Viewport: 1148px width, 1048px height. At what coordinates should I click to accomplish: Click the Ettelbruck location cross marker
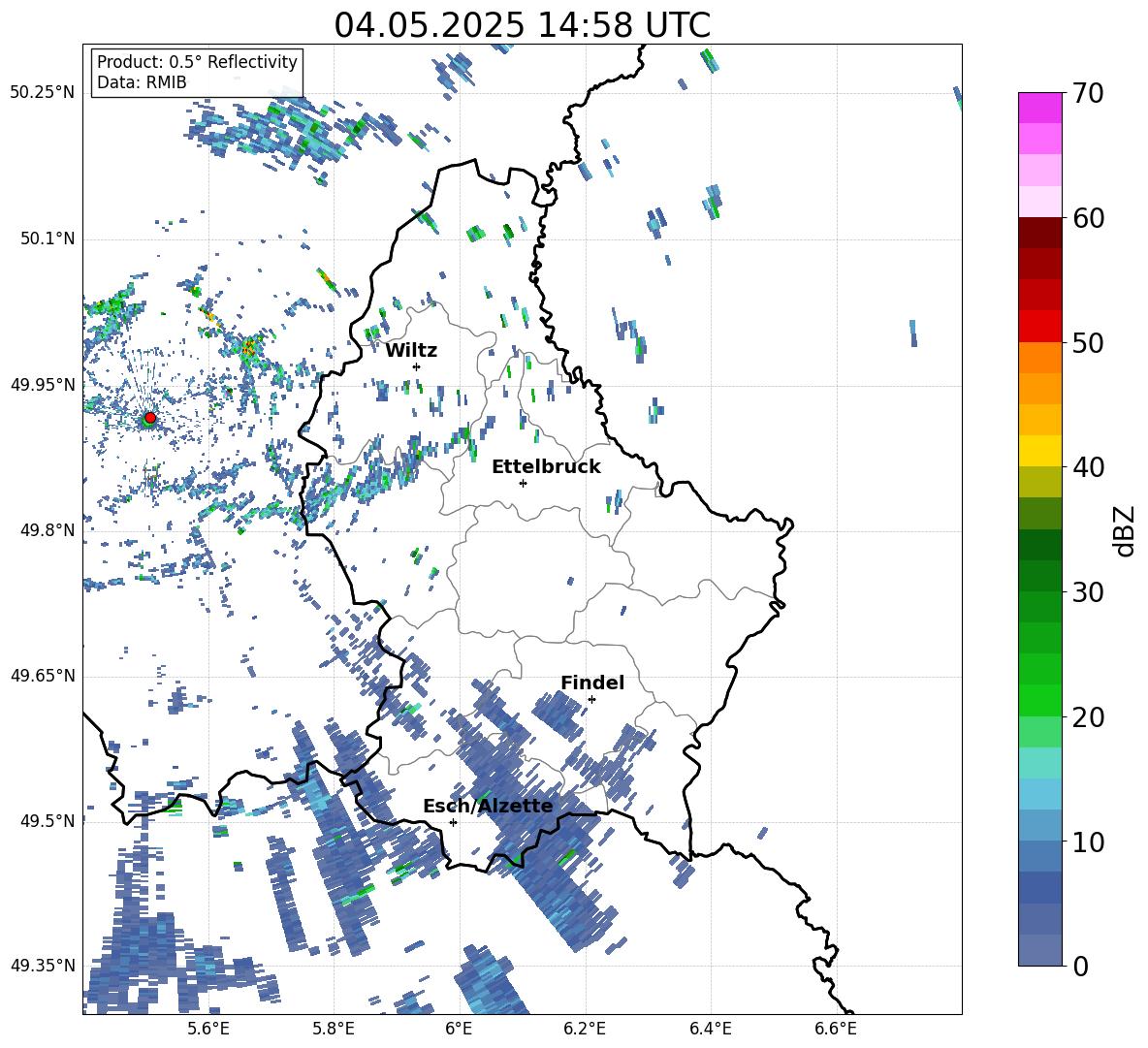523,483
